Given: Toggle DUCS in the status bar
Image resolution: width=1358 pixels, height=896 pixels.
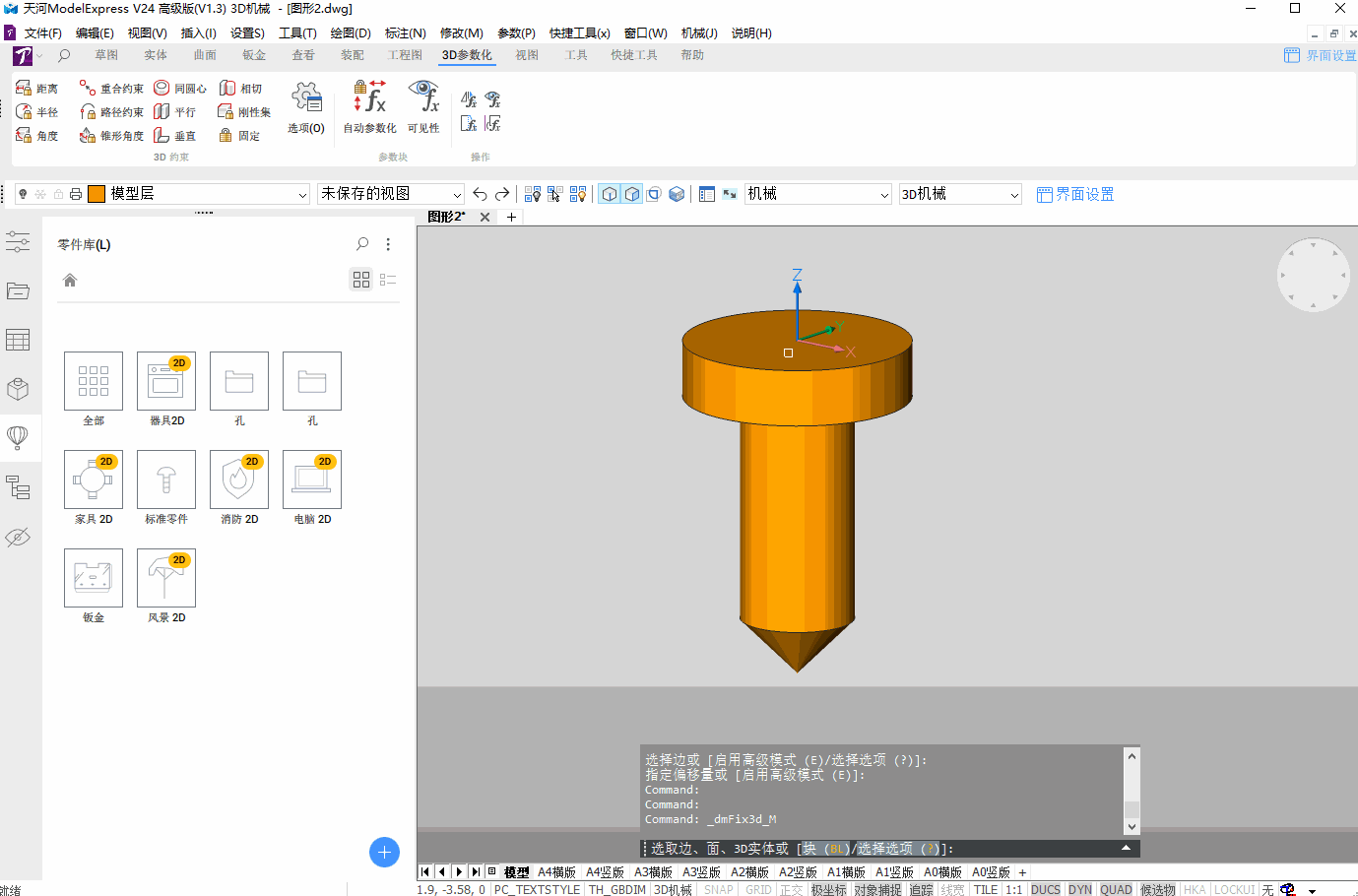Looking at the screenshot, I should [x=1046, y=889].
